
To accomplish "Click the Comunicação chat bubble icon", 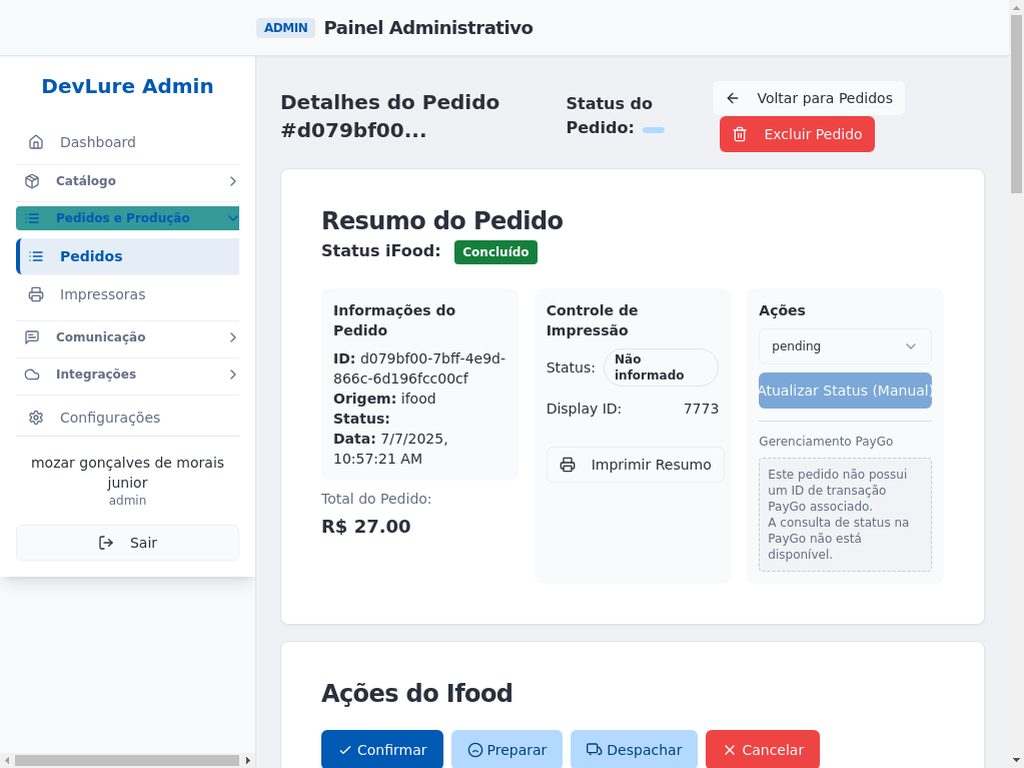I will (32, 337).
